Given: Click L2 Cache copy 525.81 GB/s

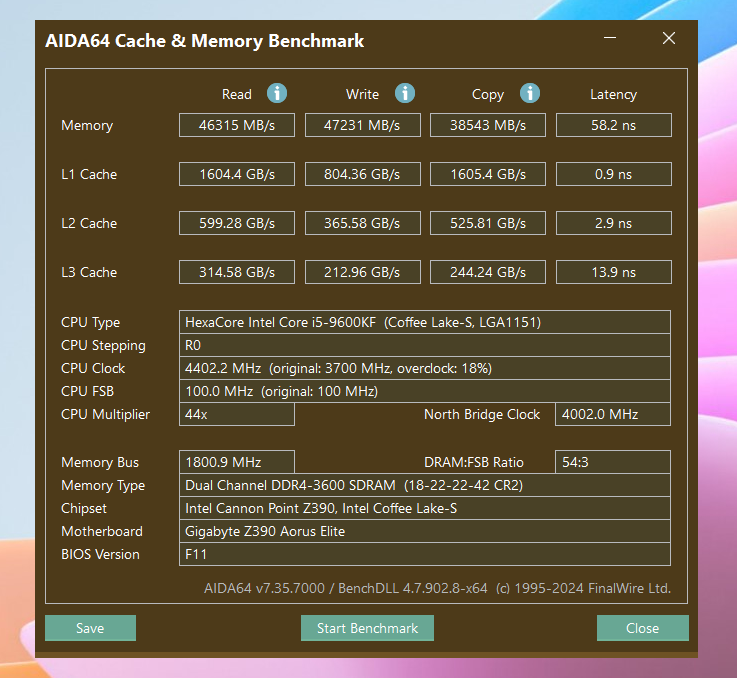Looking at the screenshot, I should 488,223.
